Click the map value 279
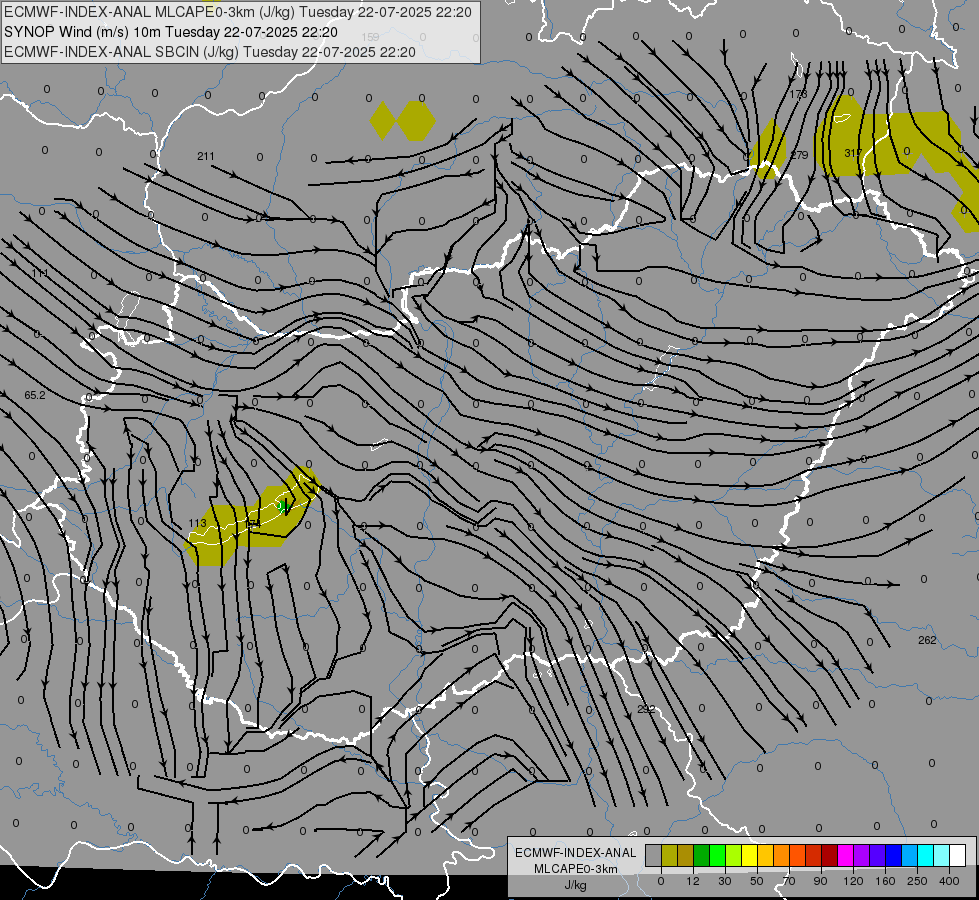The image size is (979, 900). [x=799, y=155]
